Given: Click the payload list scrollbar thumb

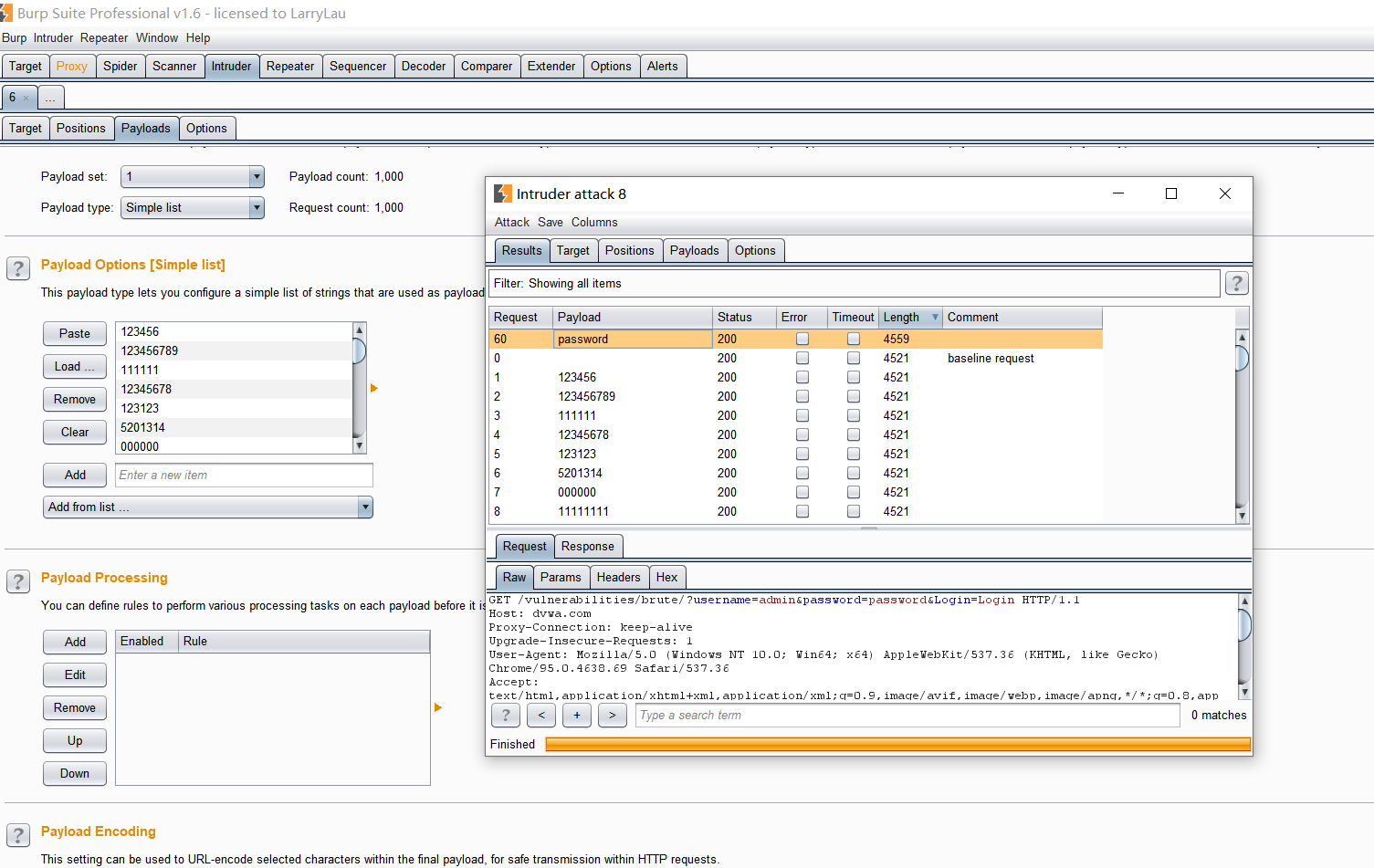Looking at the screenshot, I should click(x=360, y=350).
